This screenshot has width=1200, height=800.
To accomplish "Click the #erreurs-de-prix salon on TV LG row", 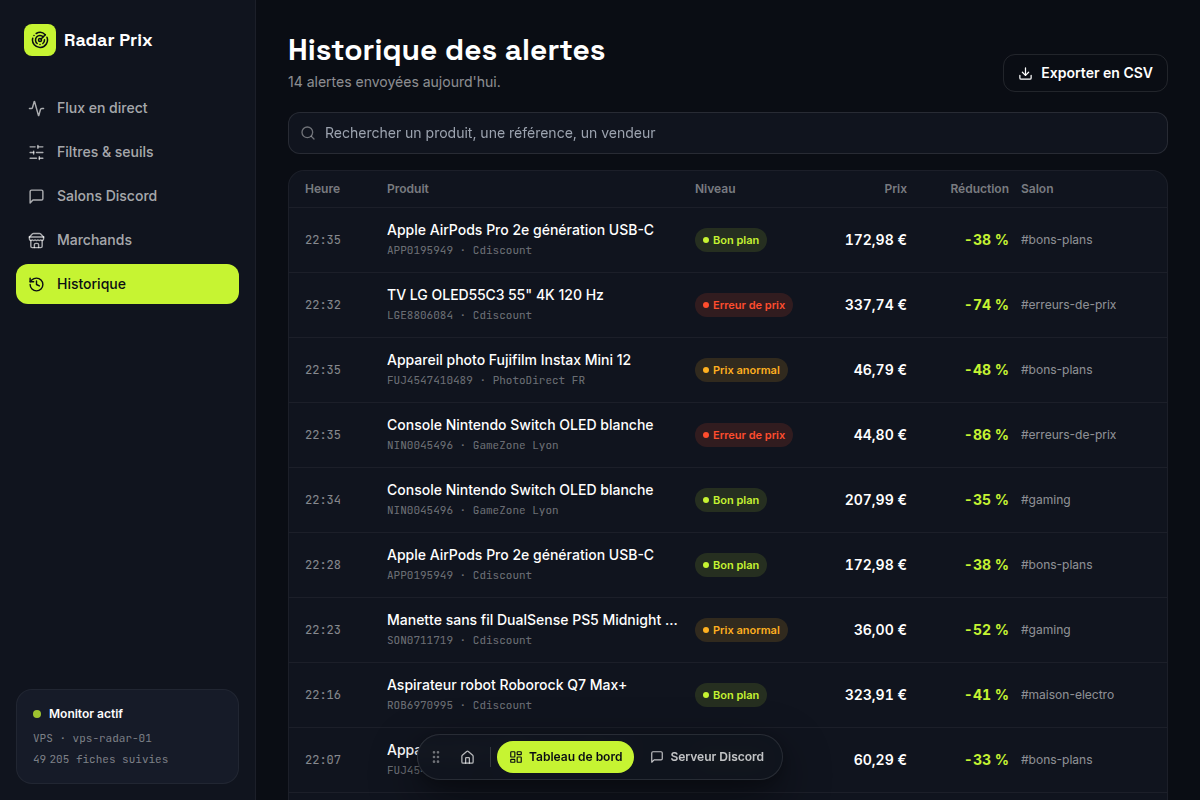I will 1068,305.
